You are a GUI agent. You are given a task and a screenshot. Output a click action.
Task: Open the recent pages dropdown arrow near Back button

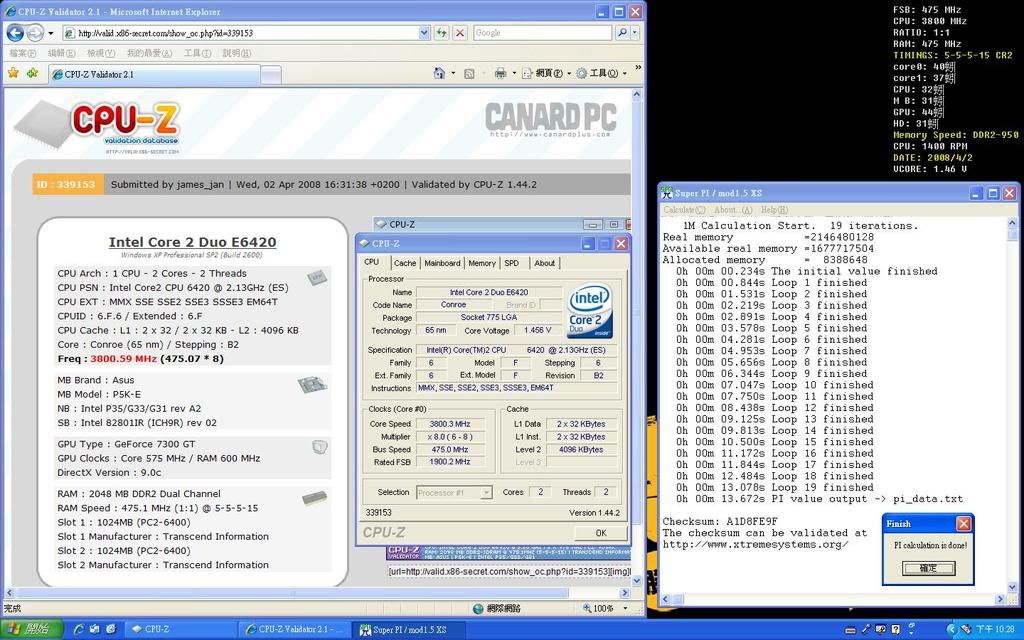click(x=50, y=33)
